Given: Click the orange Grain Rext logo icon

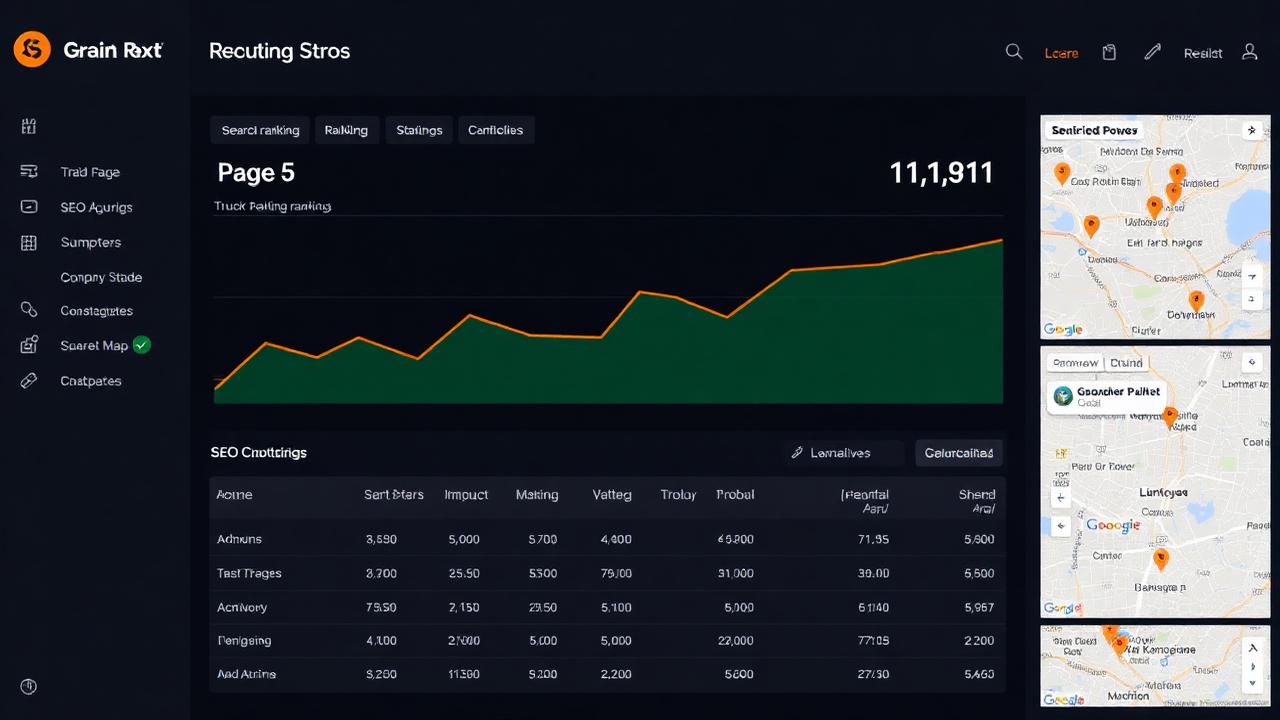Looking at the screenshot, I should (x=32, y=49).
